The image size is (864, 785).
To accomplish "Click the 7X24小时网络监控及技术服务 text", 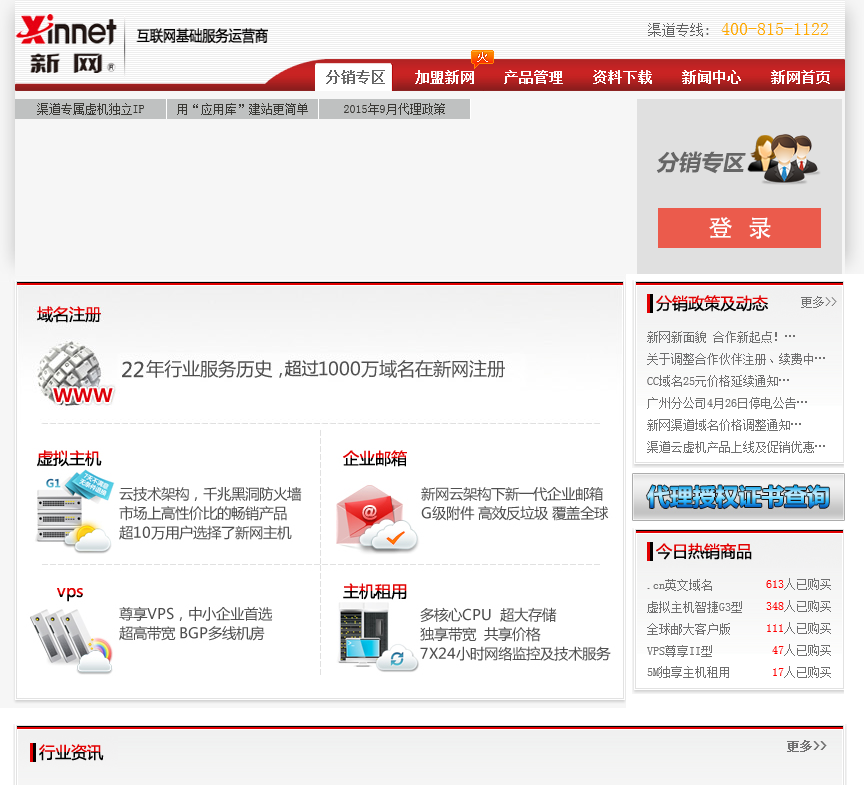I will [515, 654].
